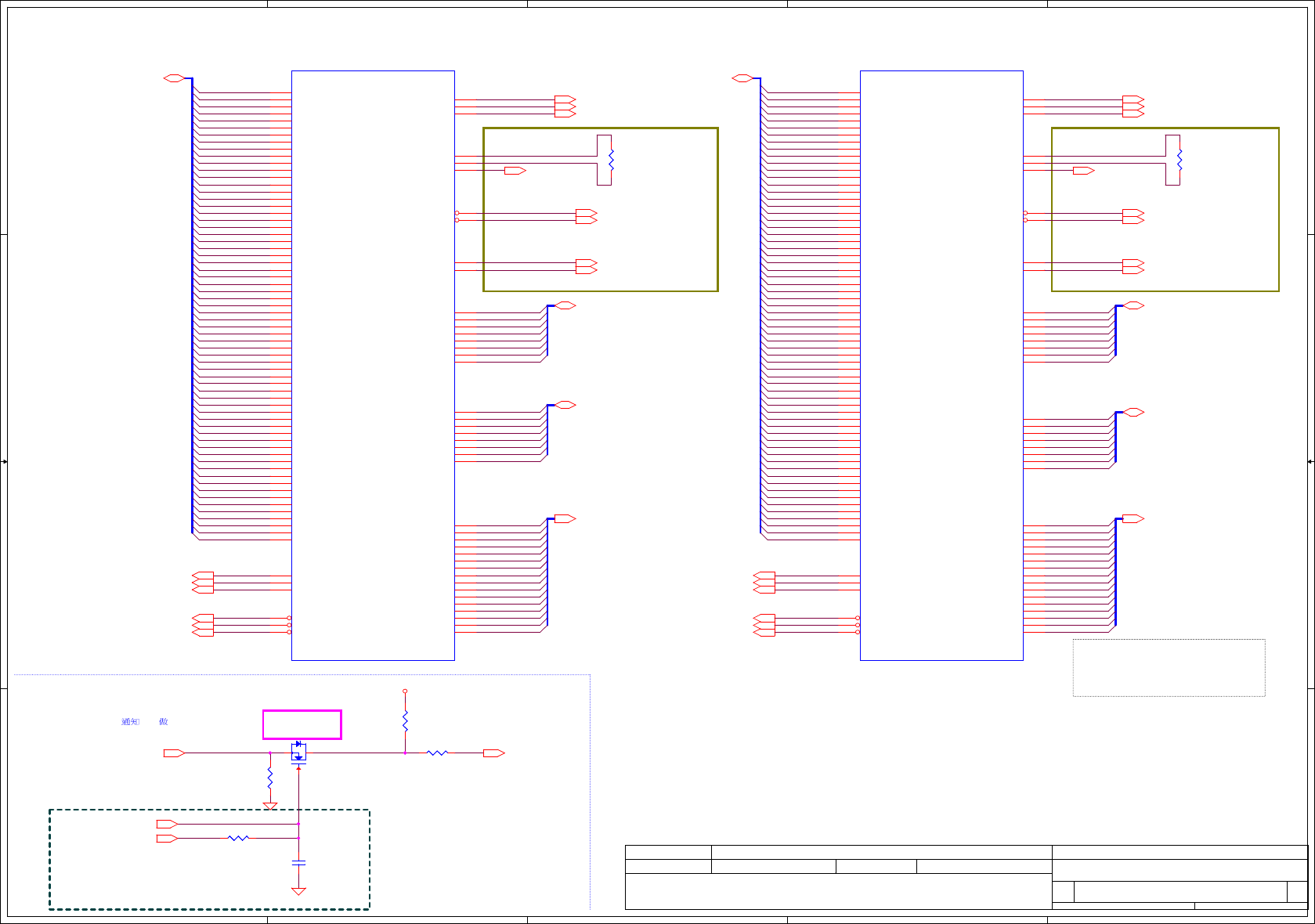Select the long vertical input bus of right IC
The width and height of the screenshot is (1315, 924).
click(760, 305)
